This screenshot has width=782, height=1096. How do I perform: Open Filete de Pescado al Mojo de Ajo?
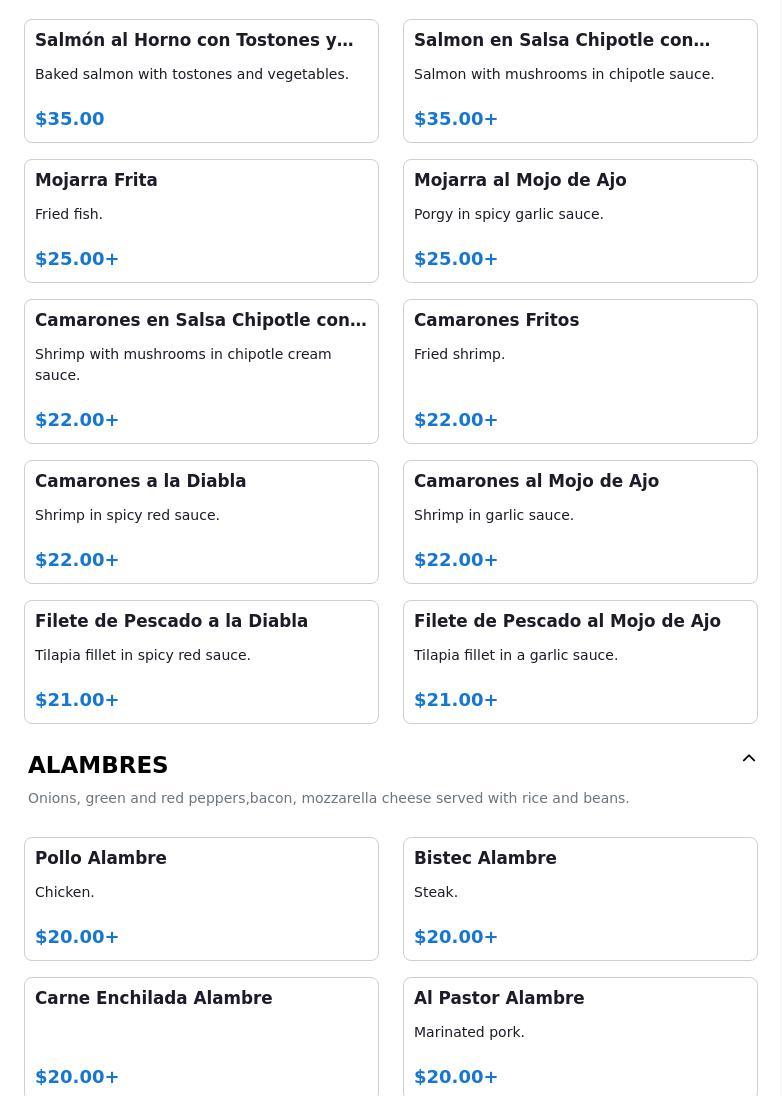point(580,661)
